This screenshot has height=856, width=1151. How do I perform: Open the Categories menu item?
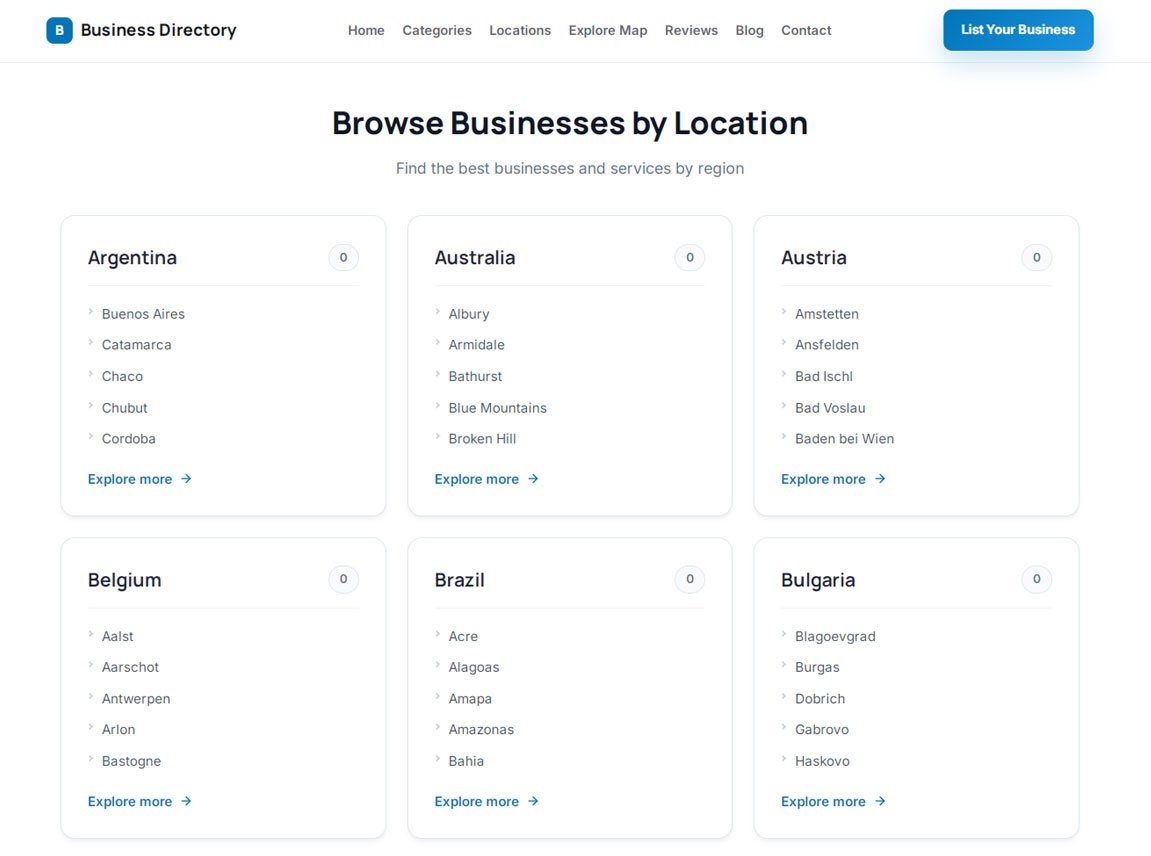click(x=437, y=30)
